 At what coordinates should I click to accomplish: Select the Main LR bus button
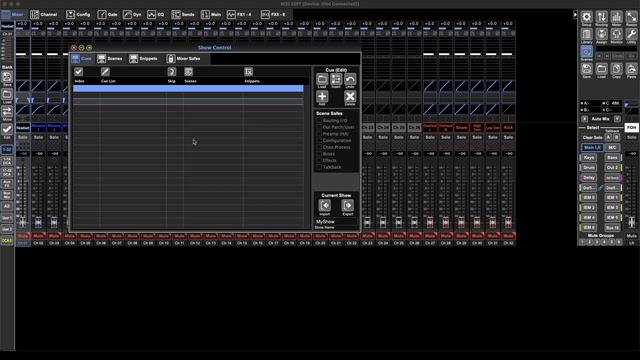tap(592, 148)
